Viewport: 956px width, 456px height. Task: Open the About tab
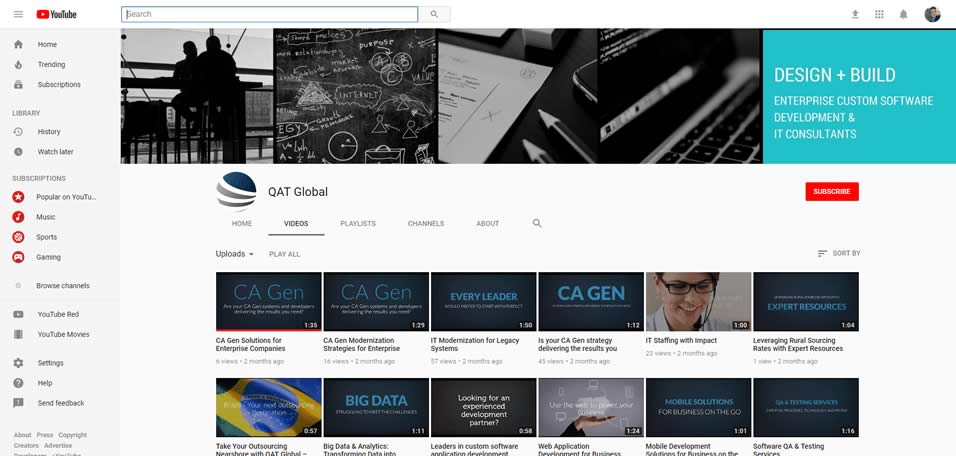[488, 224]
